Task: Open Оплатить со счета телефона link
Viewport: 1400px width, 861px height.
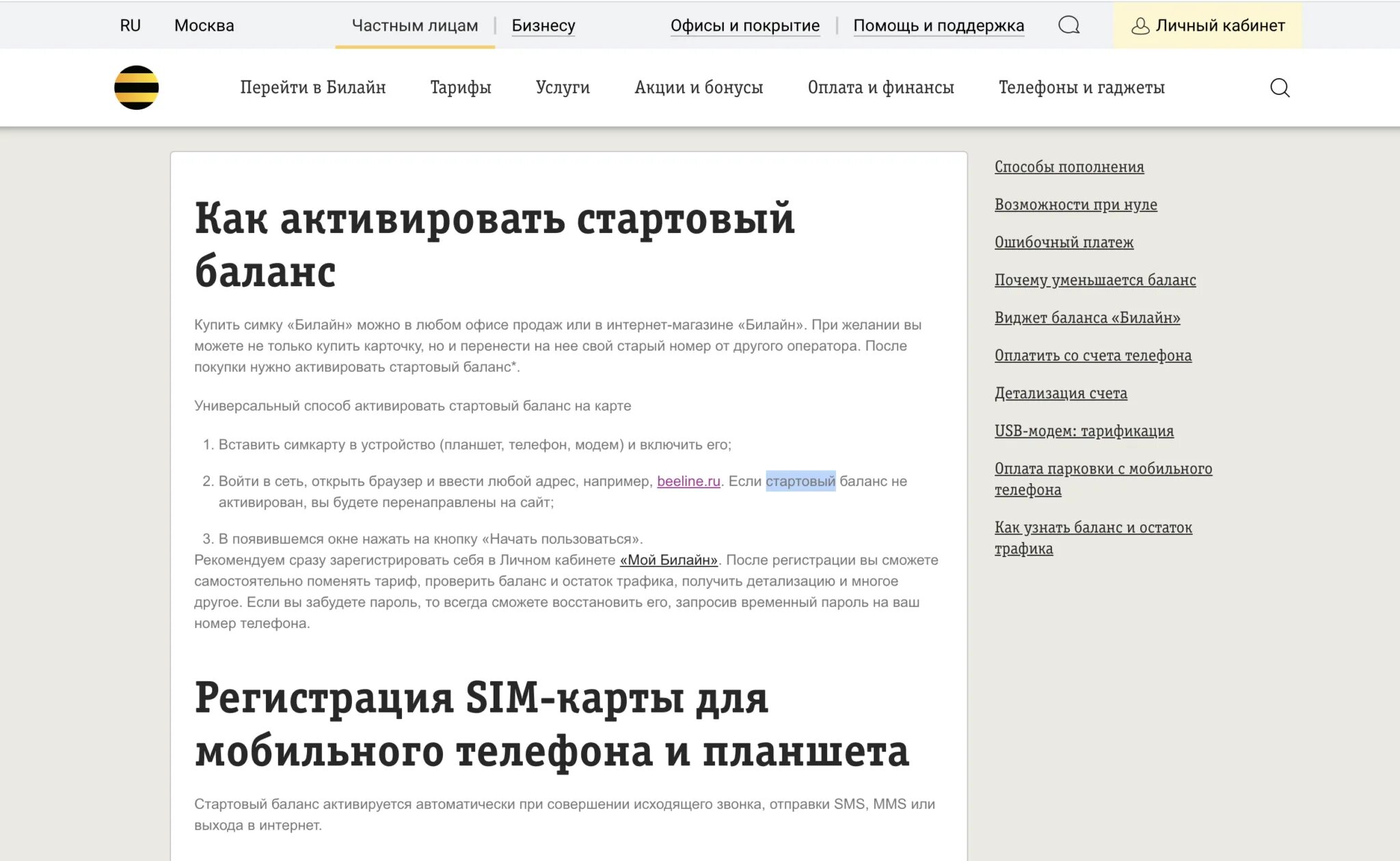Action: (x=1093, y=355)
